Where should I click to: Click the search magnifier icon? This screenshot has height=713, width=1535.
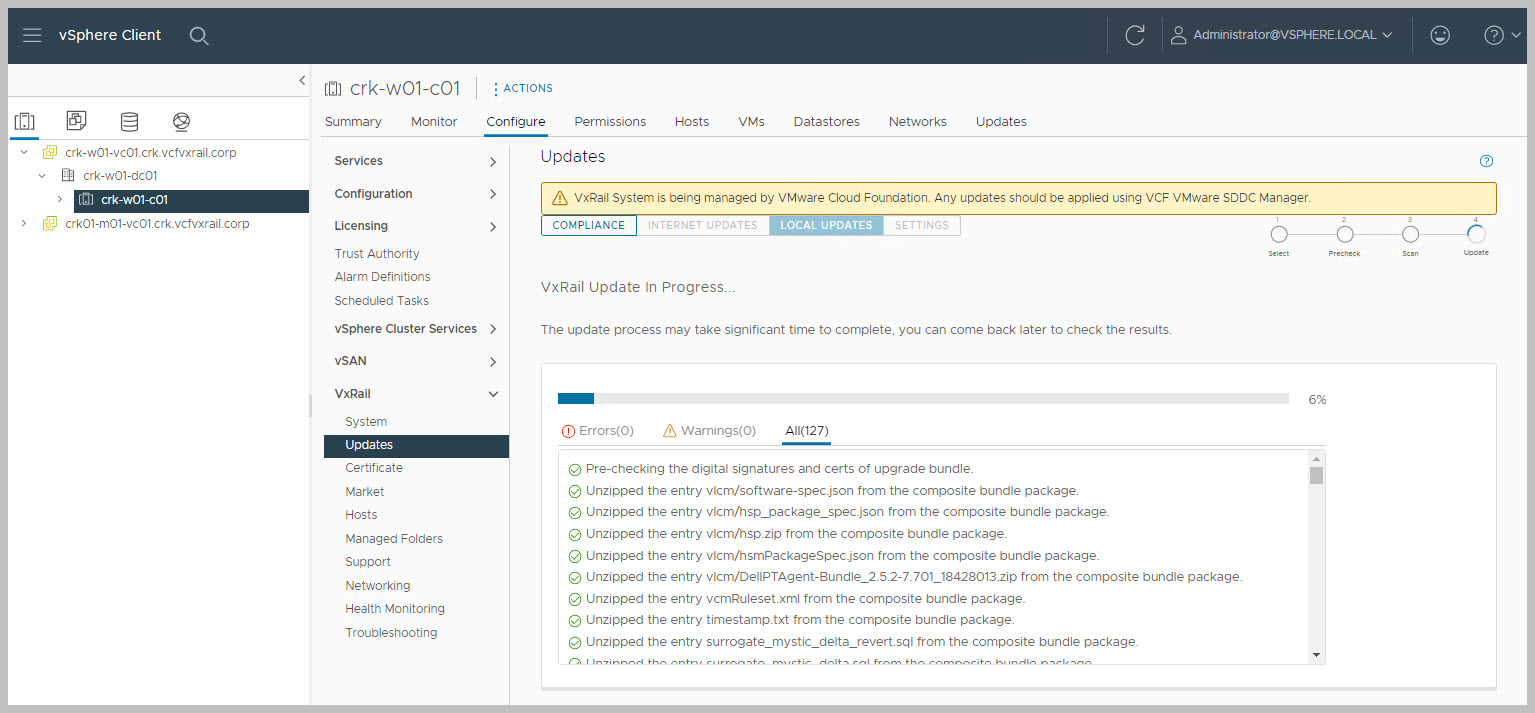[x=199, y=36]
